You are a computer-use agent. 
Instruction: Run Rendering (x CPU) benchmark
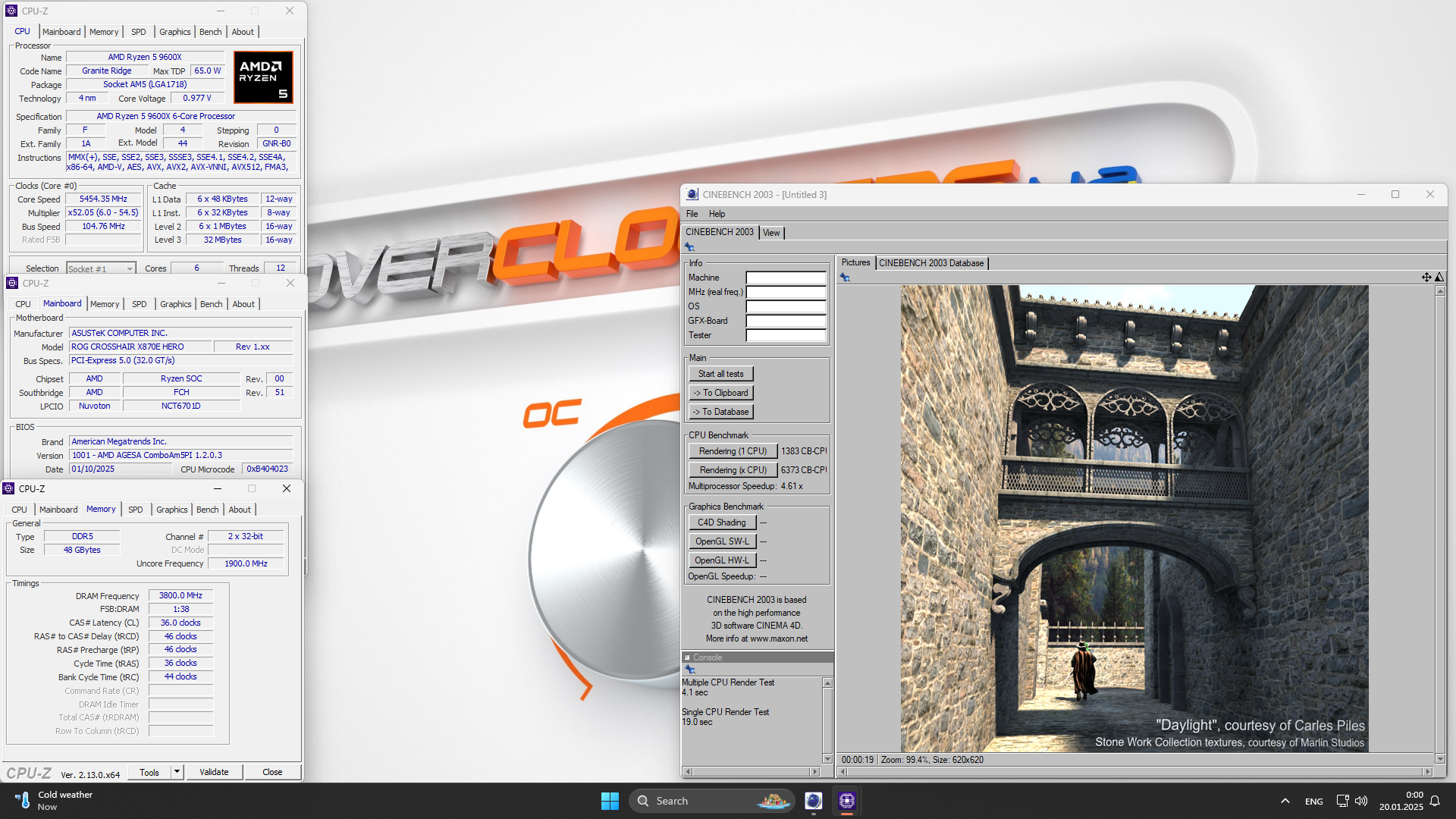coord(733,470)
